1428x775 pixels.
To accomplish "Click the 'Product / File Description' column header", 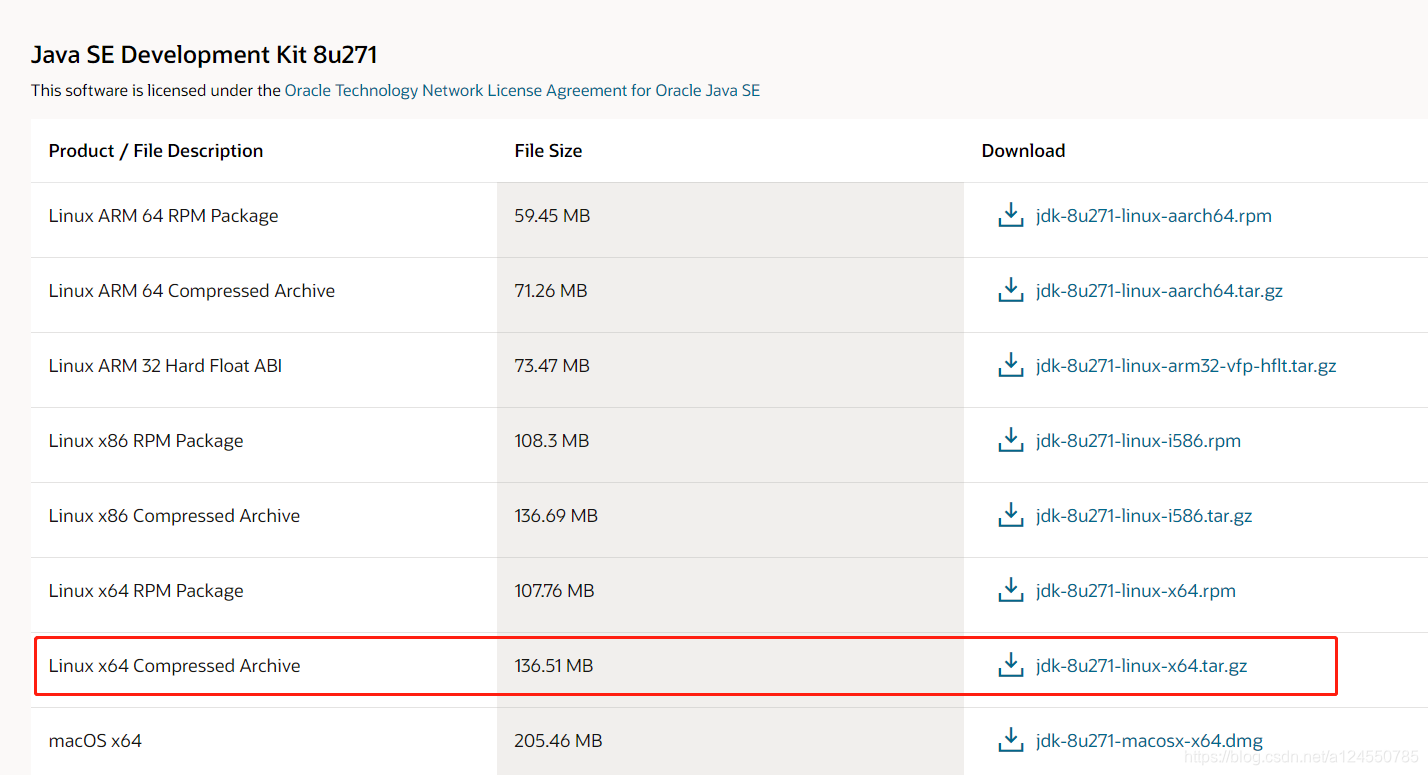I will [156, 151].
